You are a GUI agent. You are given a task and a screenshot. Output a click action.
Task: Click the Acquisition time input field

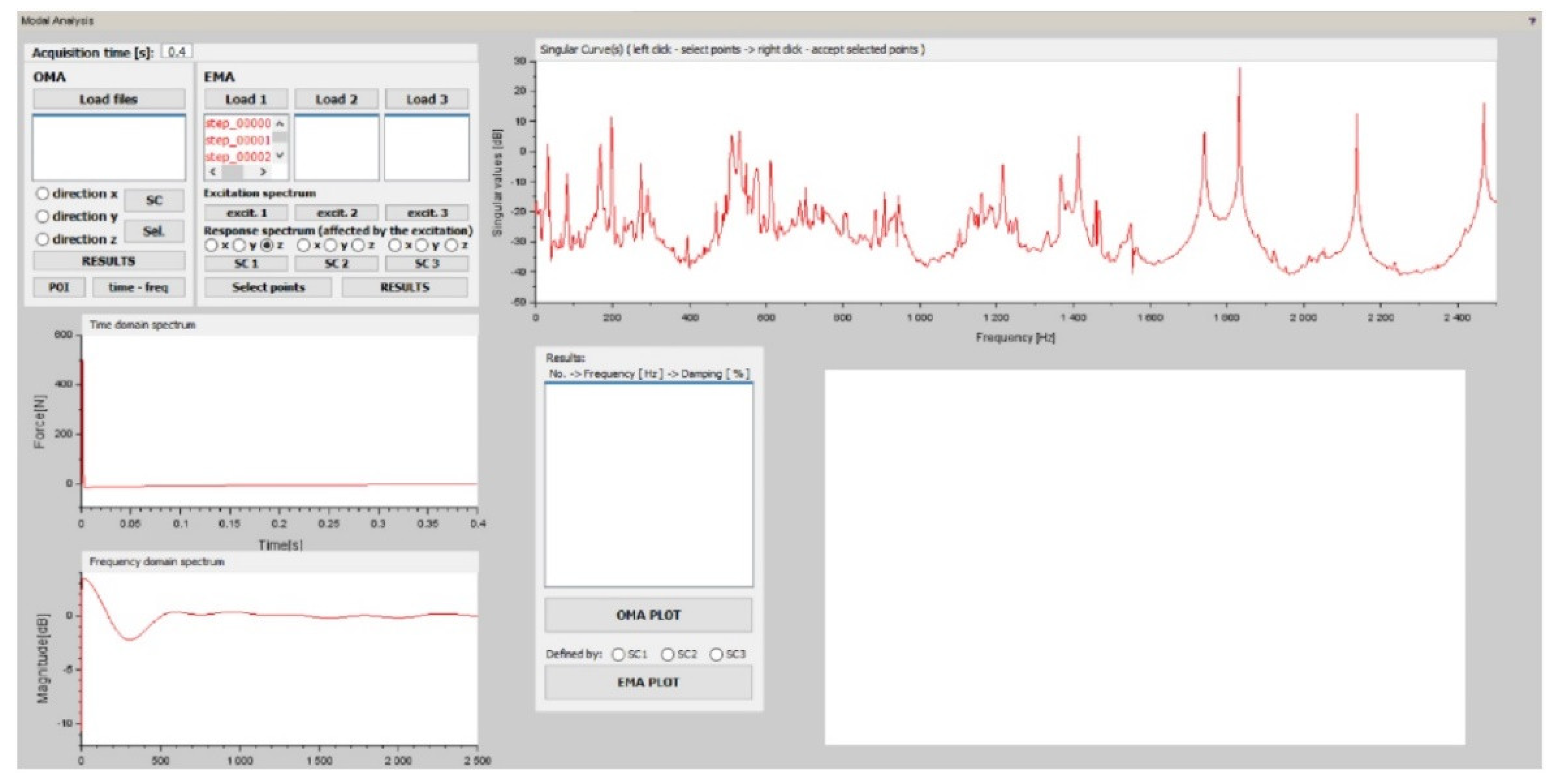point(177,52)
